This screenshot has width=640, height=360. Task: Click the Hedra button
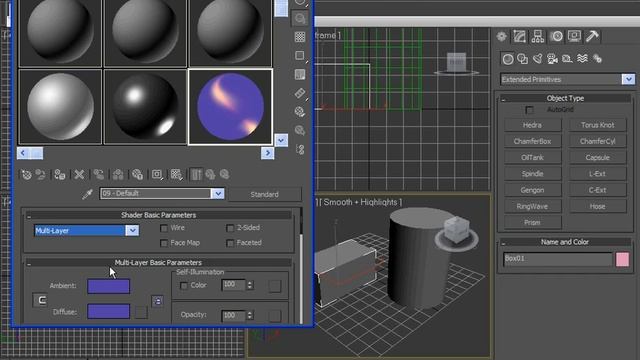click(x=532, y=125)
